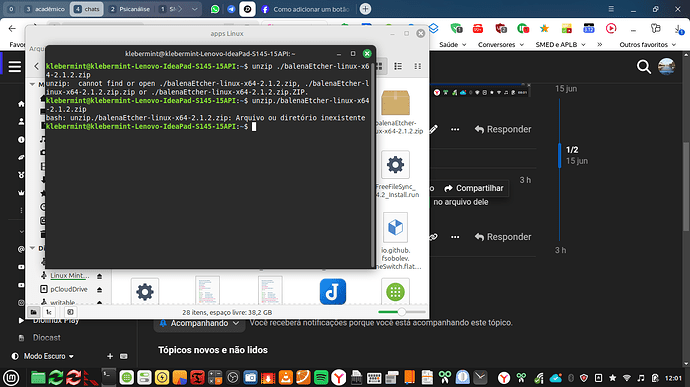Click the second Responder button
The width and height of the screenshot is (690, 387).
click(x=503, y=237)
